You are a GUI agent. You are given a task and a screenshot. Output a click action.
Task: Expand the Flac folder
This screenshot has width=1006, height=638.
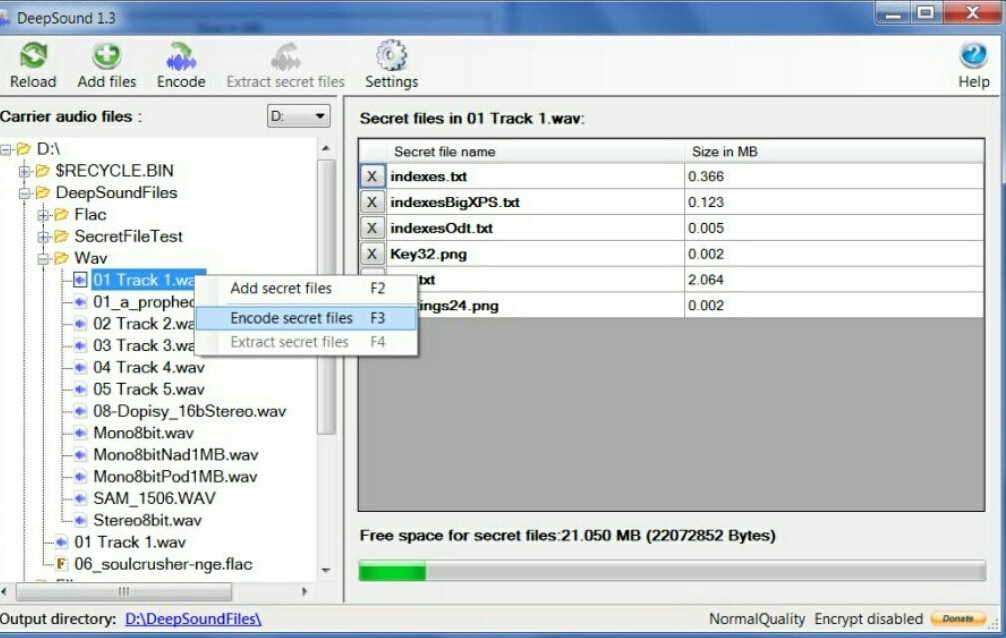43,215
